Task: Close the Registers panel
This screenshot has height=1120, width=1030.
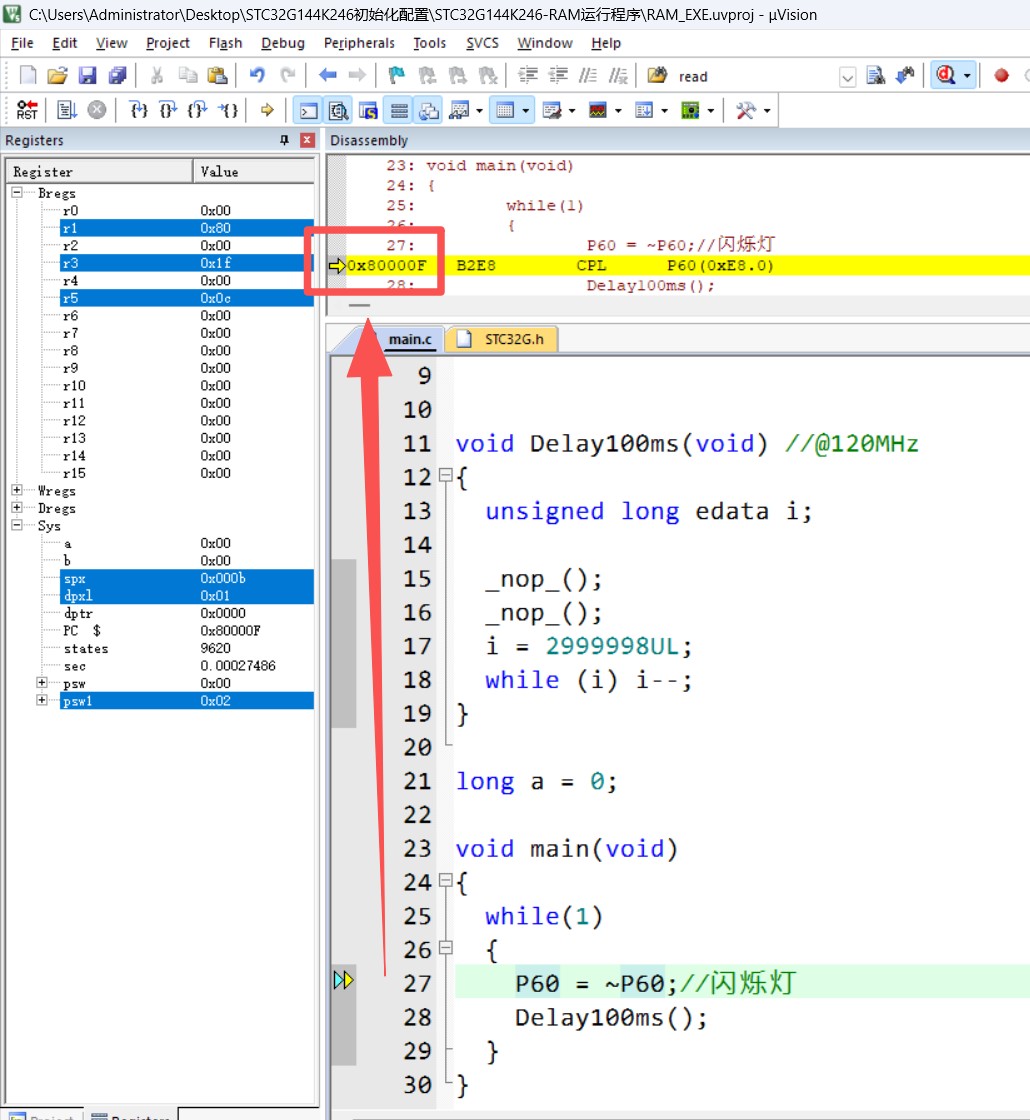Action: pyautogui.click(x=307, y=141)
